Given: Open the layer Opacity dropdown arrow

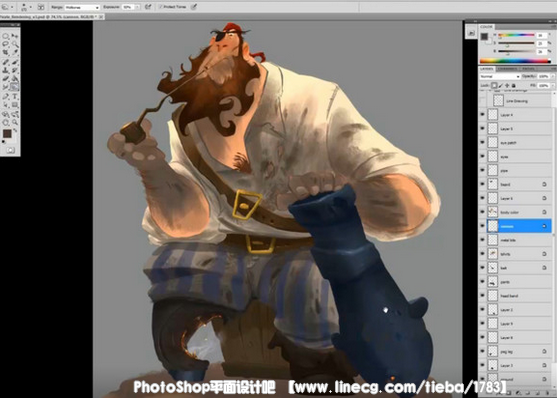Looking at the screenshot, I should point(553,77).
